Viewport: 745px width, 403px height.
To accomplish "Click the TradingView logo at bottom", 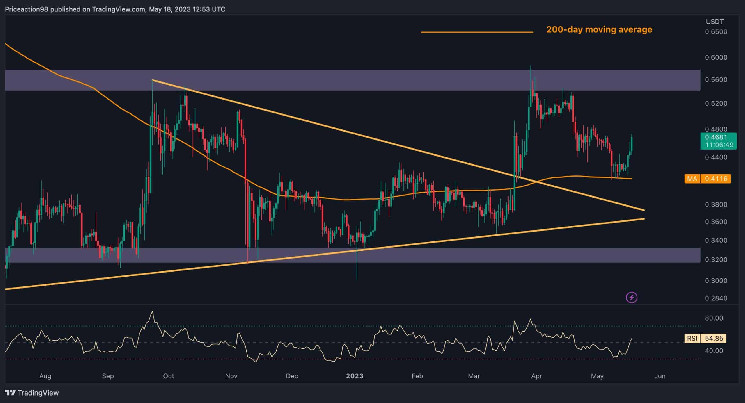I will pos(32,393).
